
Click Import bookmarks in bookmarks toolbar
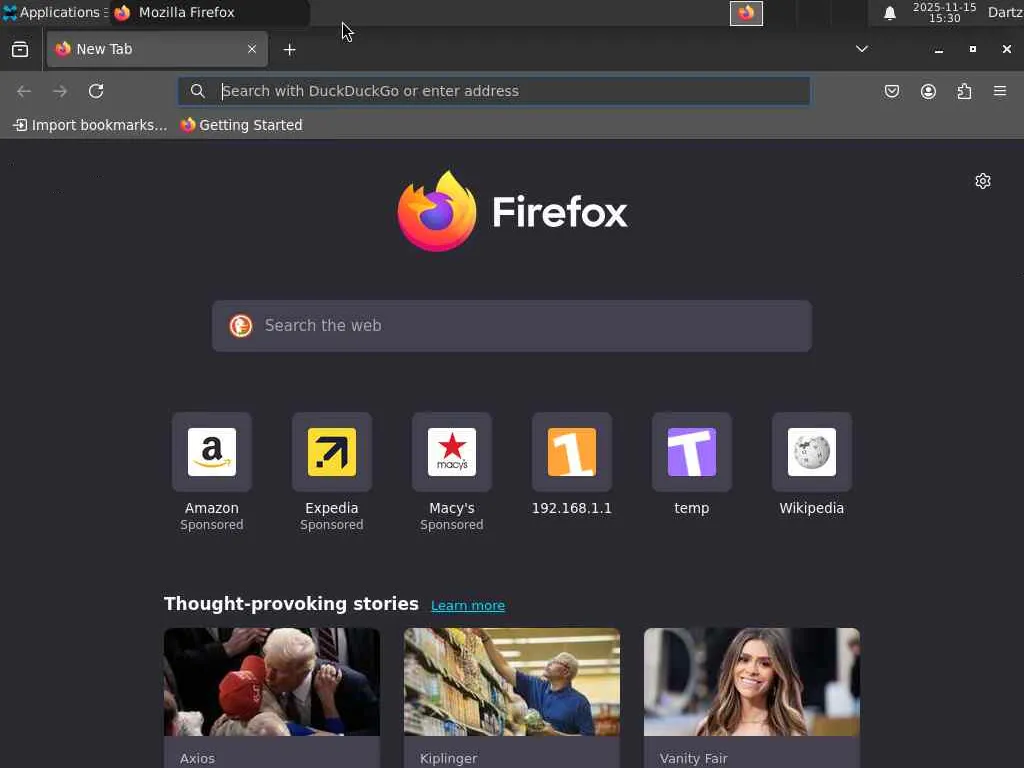[90, 125]
